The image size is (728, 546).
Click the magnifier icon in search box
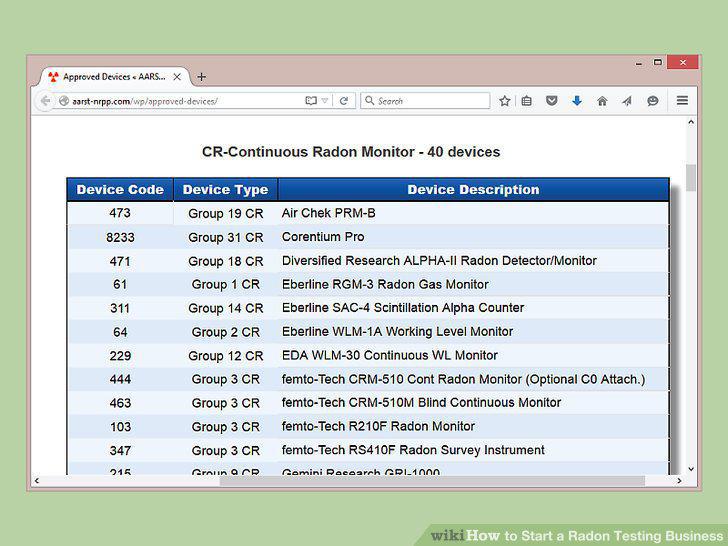tap(370, 100)
